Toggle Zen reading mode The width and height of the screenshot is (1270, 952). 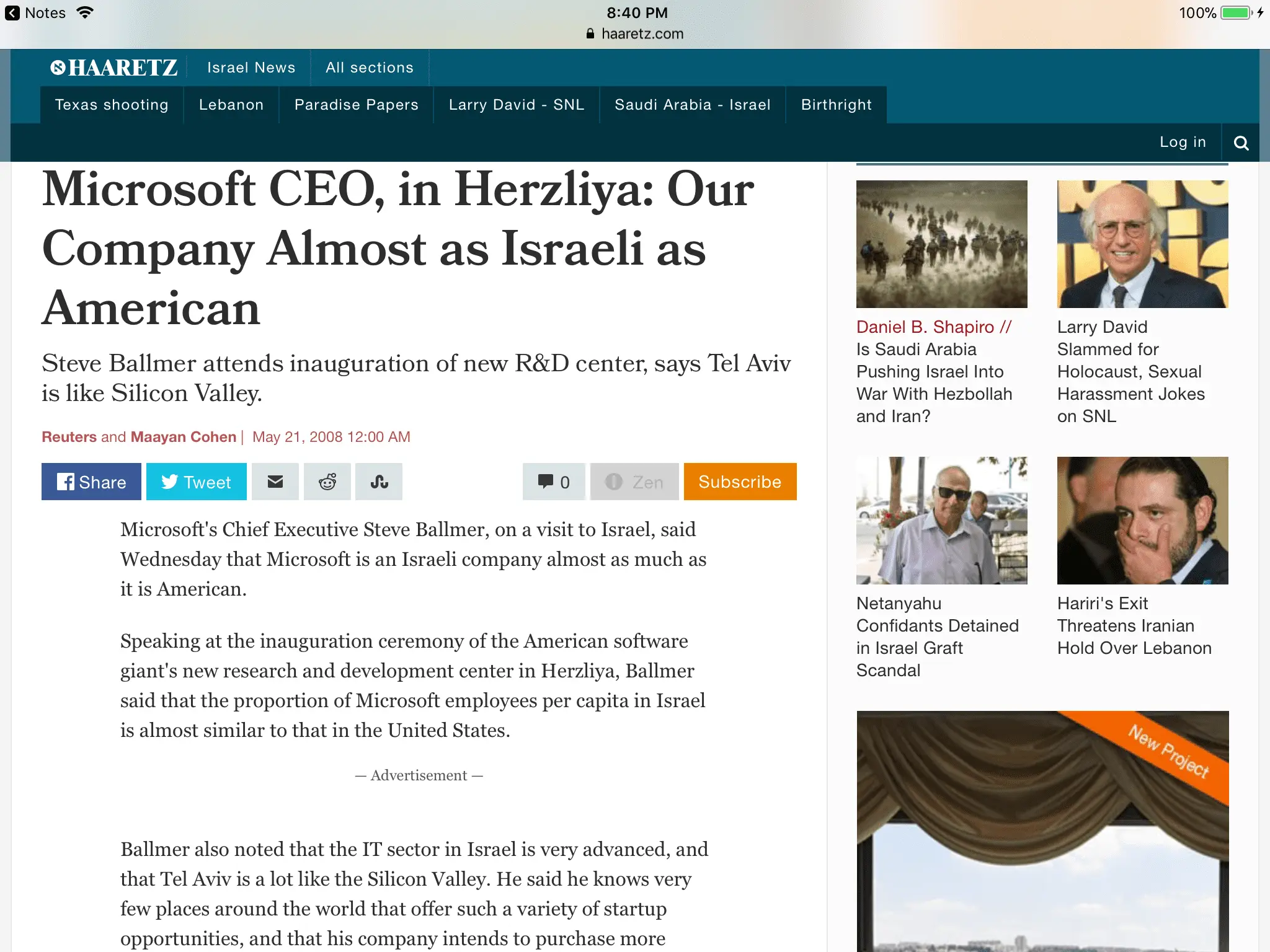pos(634,482)
